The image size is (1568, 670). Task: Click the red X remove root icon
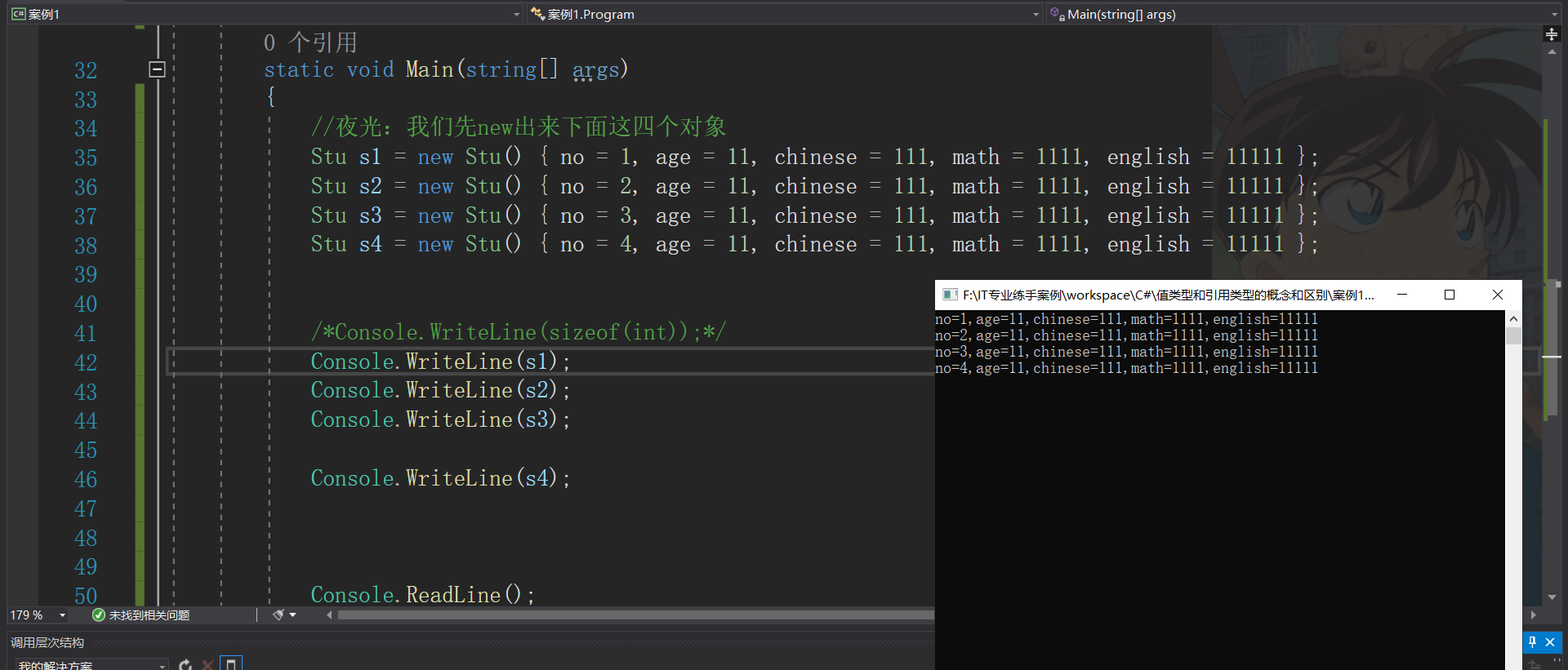tap(208, 664)
